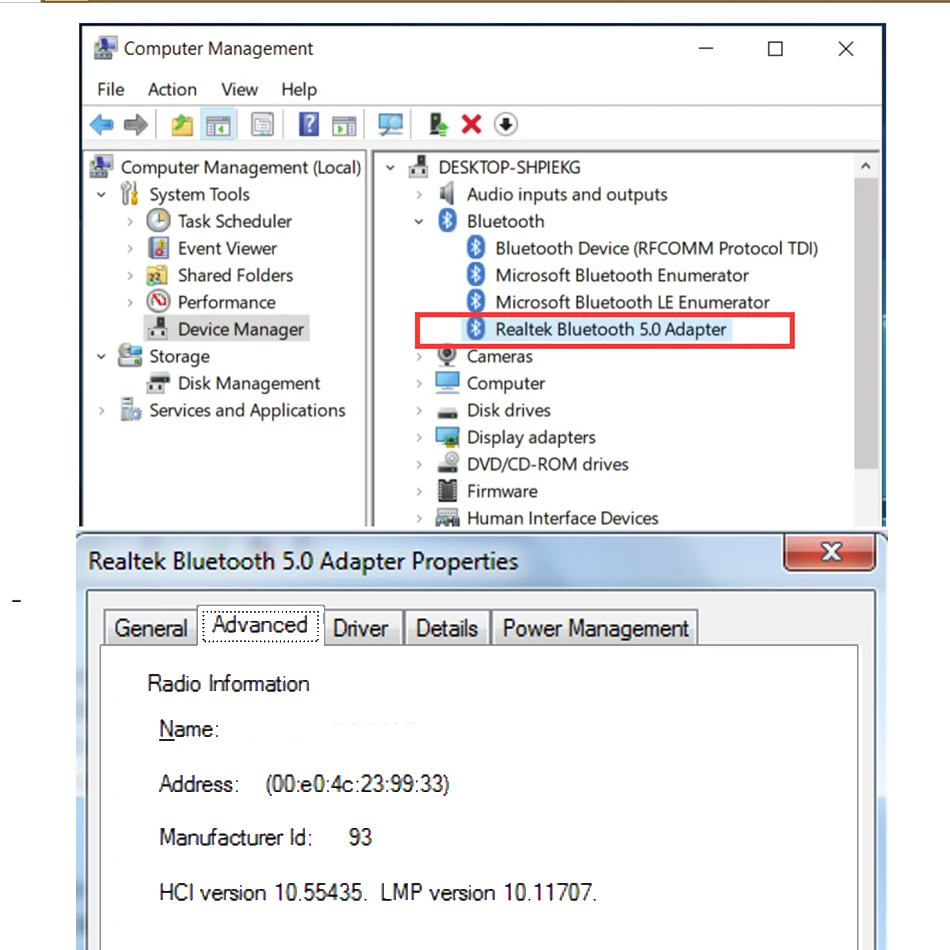Viewport: 950px width, 950px height.
Task: Click the blue Help question mark icon
Action: click(x=308, y=125)
